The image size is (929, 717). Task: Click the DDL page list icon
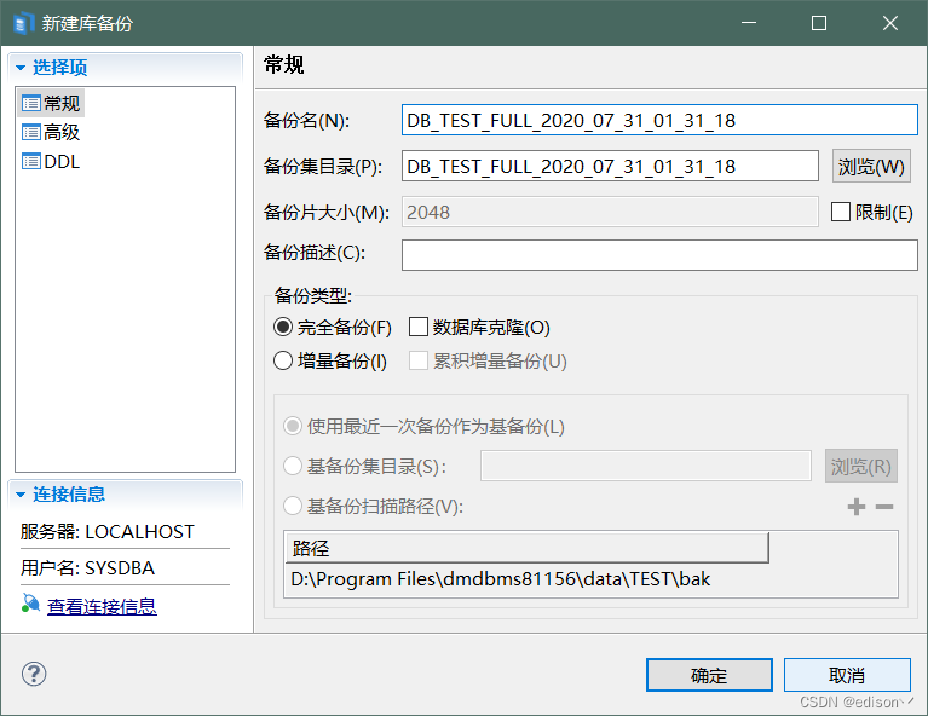tap(31, 161)
